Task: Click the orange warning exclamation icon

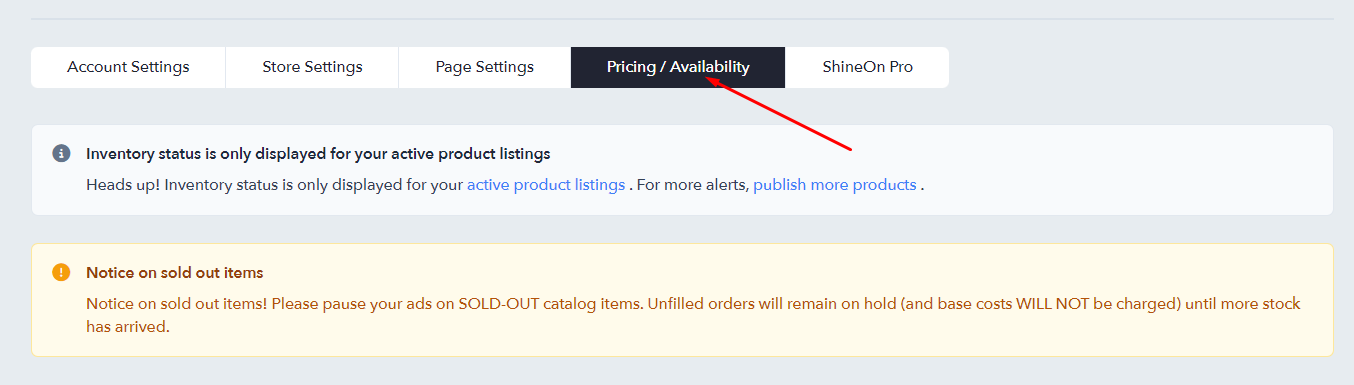Action: [61, 272]
